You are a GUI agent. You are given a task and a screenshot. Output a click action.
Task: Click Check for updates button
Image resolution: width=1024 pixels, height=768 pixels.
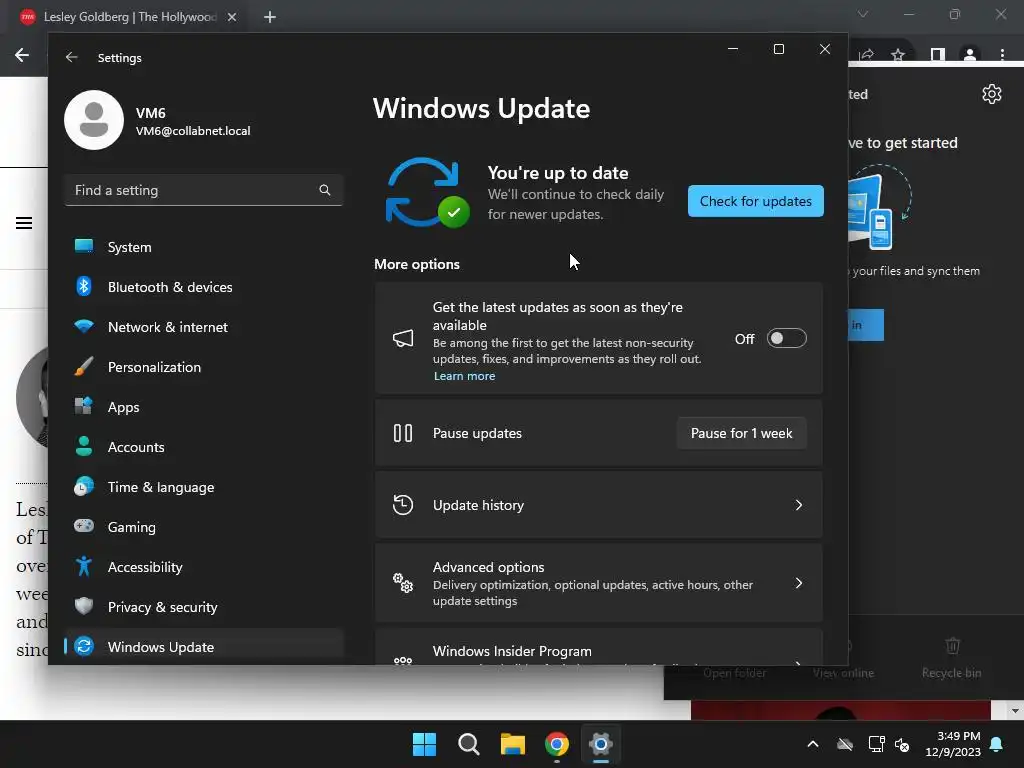[x=756, y=201]
